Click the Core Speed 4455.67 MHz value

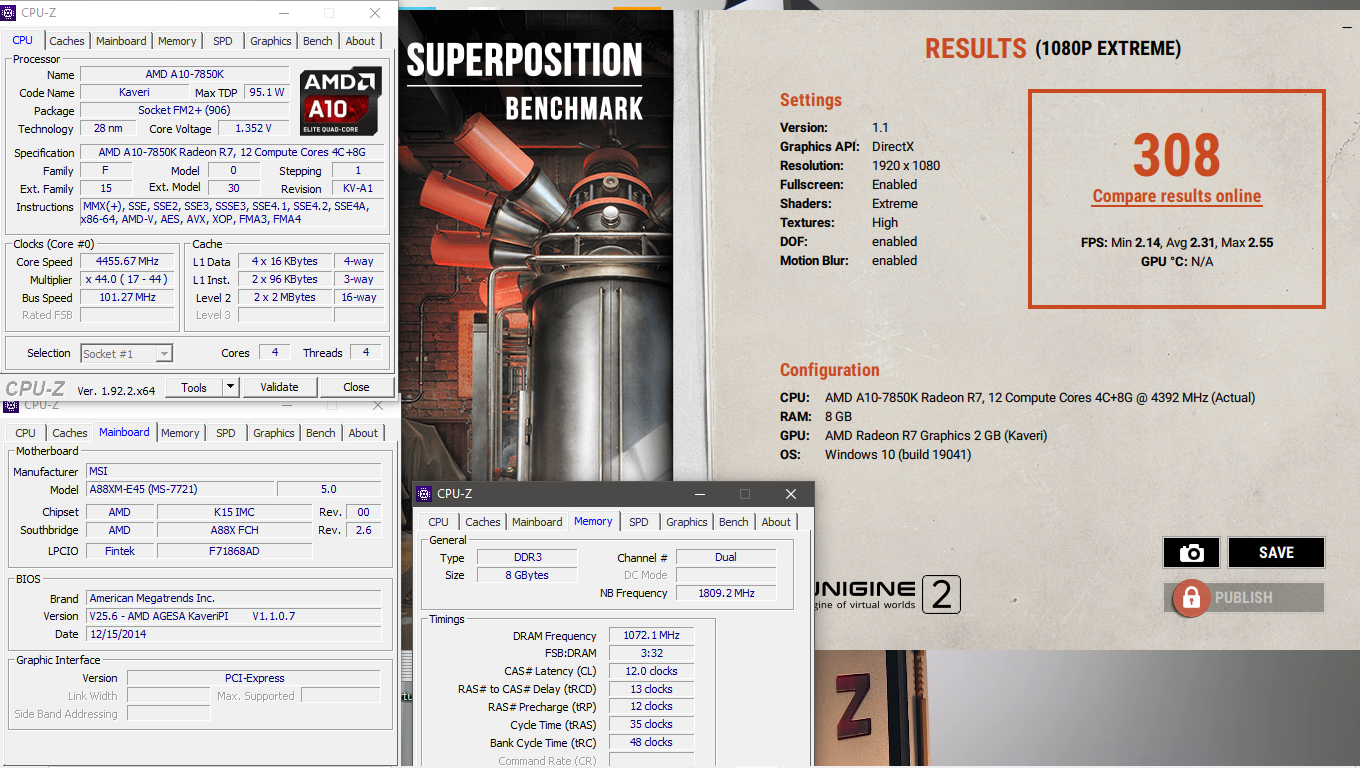(127, 262)
